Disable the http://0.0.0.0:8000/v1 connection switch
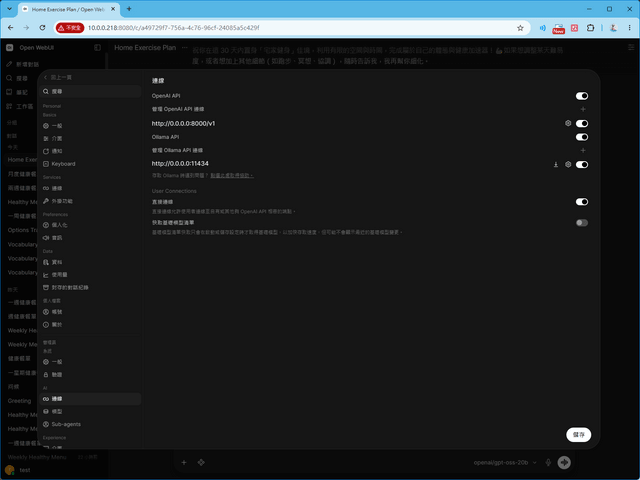 (x=582, y=123)
